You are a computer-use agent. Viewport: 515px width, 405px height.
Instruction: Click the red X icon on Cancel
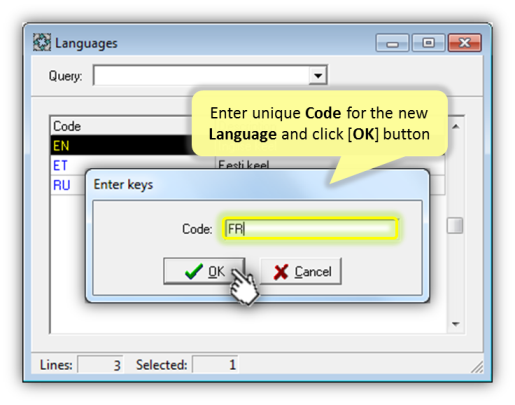281,272
